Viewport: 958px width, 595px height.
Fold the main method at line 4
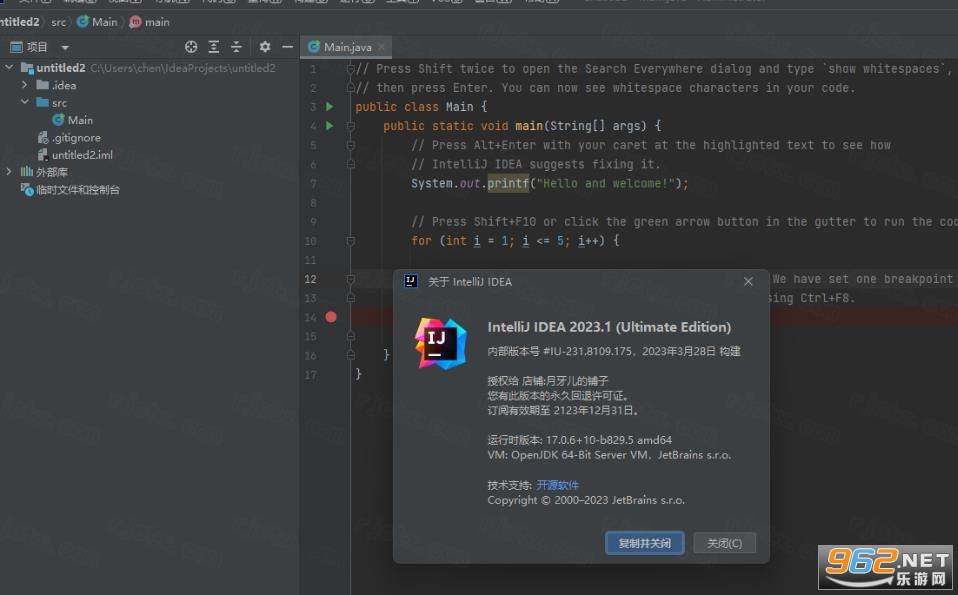351,126
